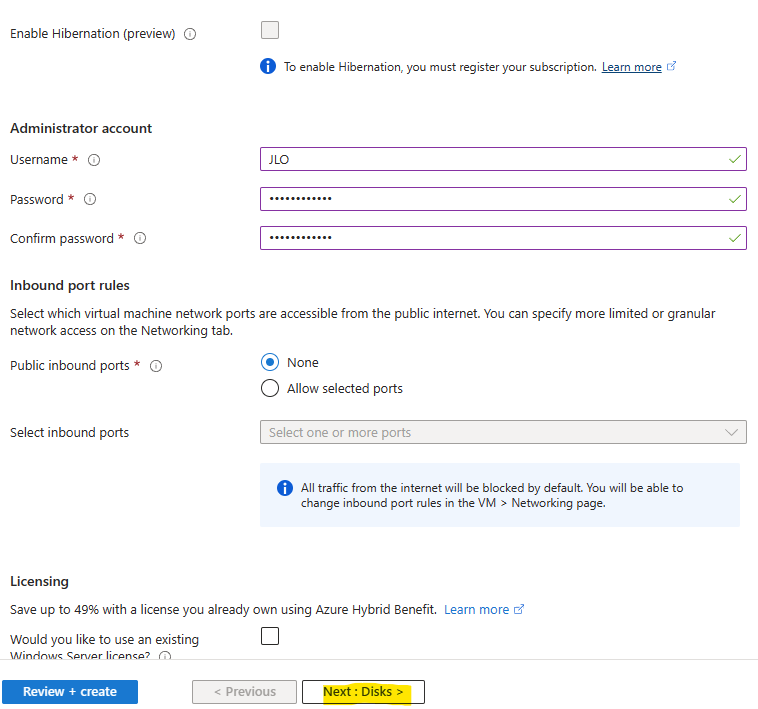Open the Azure Hybrid Benefit Learn more link

coord(476,609)
